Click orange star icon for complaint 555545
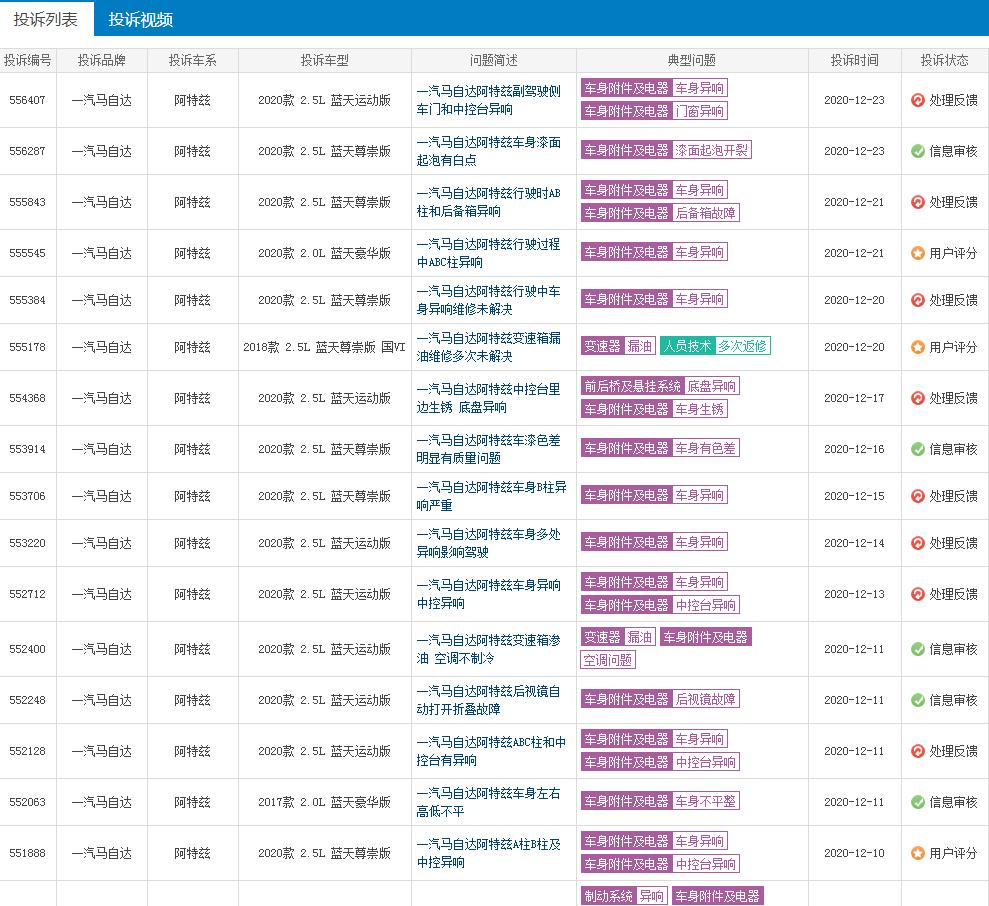 (x=917, y=253)
